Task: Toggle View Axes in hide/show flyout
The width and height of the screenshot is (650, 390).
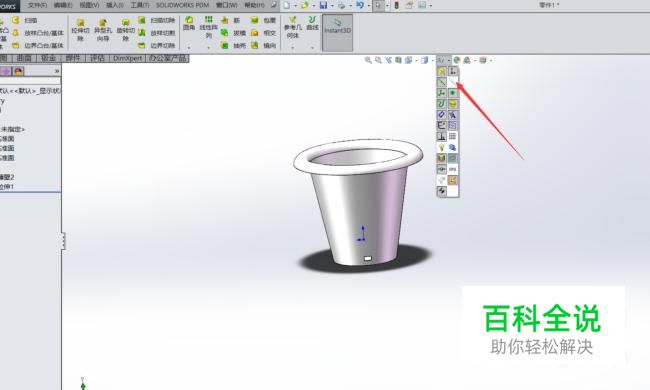Action: (x=441, y=82)
